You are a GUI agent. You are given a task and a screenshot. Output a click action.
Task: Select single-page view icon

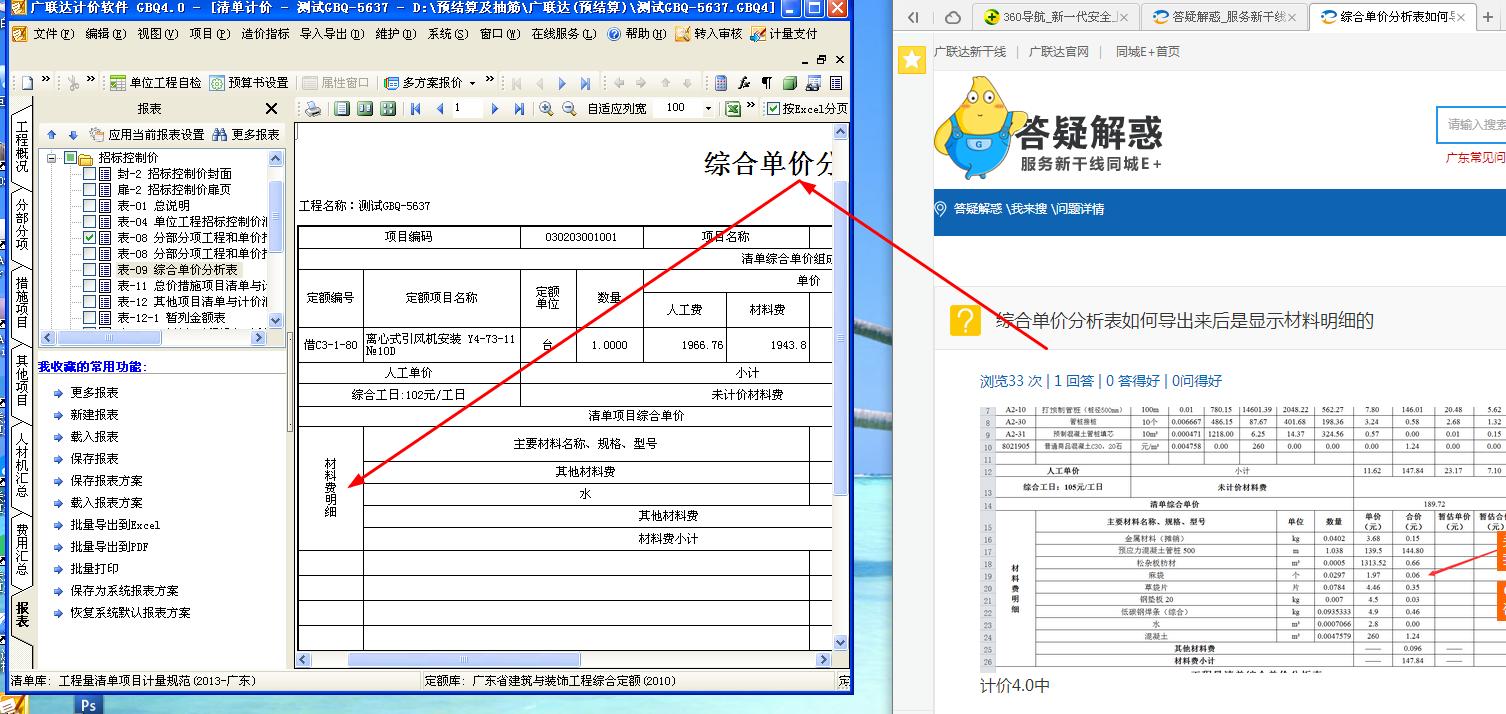(342, 108)
